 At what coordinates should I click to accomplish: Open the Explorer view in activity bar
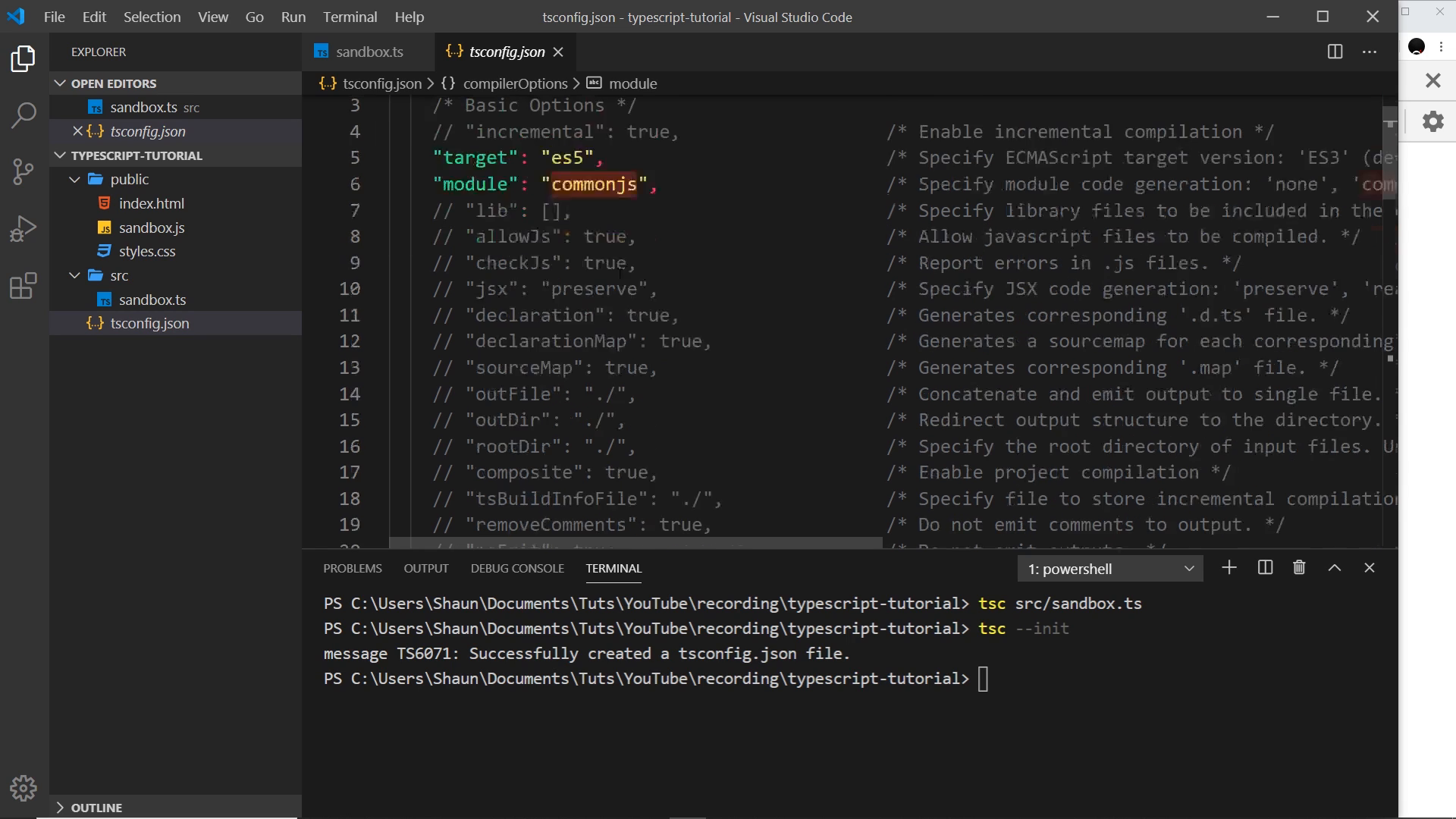click(x=24, y=59)
